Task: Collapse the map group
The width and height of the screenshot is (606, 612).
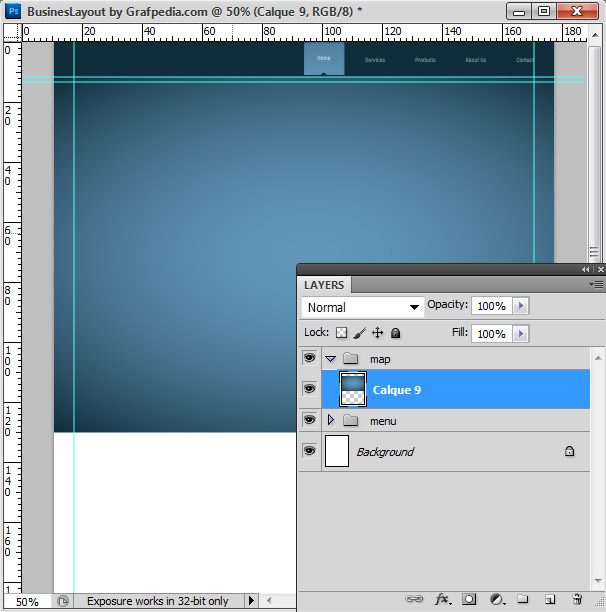Action: point(331,359)
